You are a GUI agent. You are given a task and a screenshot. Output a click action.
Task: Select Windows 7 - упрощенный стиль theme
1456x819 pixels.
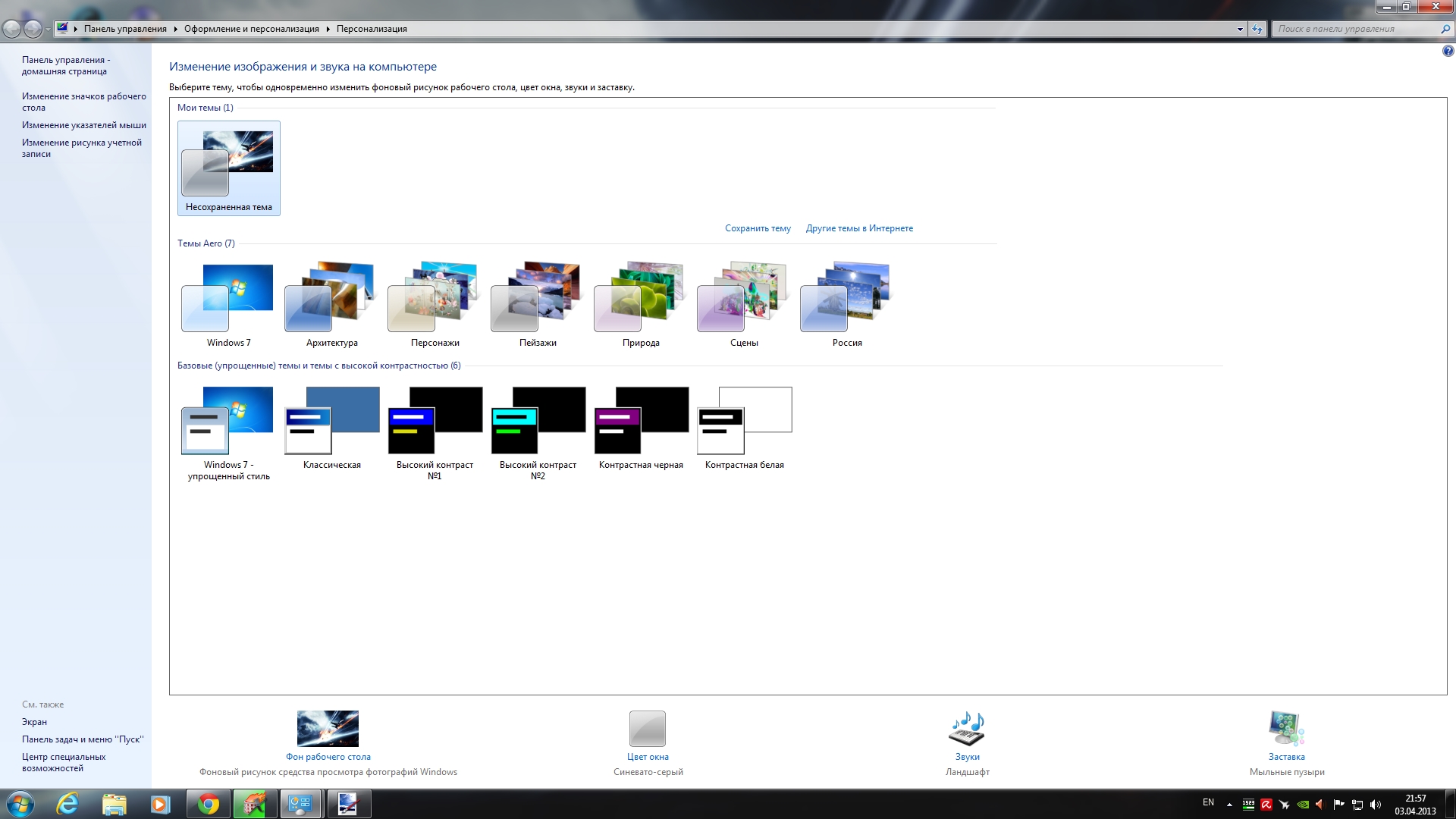[x=228, y=432]
